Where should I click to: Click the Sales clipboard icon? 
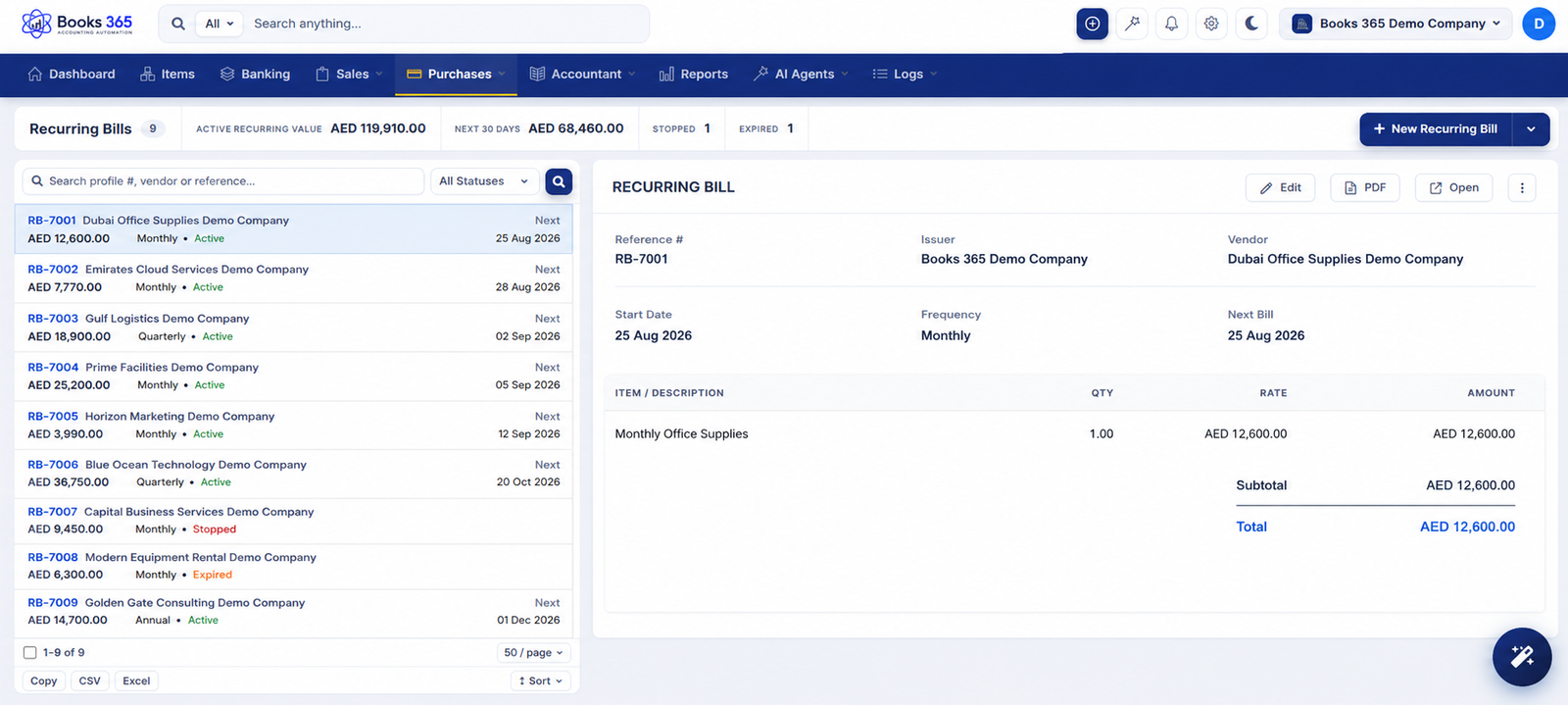coord(322,74)
